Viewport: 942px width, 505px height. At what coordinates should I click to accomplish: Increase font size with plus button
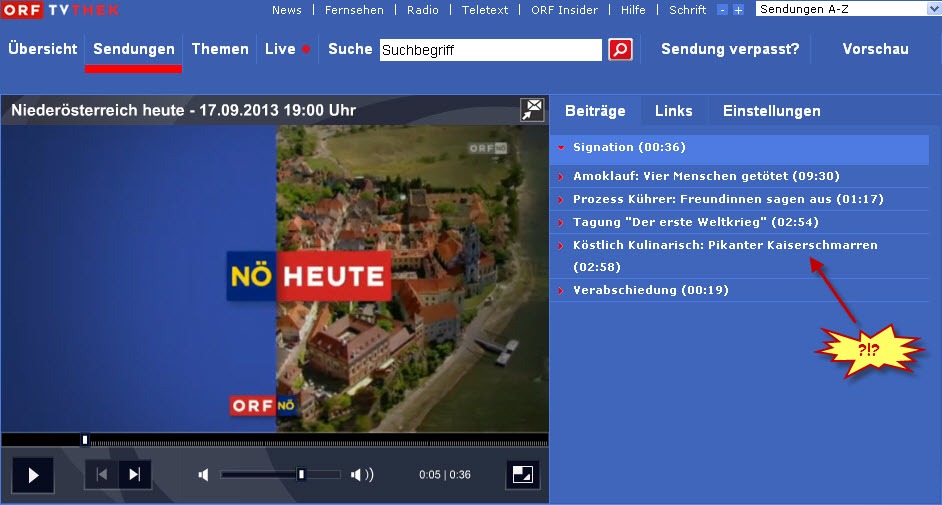pyautogui.click(x=738, y=10)
